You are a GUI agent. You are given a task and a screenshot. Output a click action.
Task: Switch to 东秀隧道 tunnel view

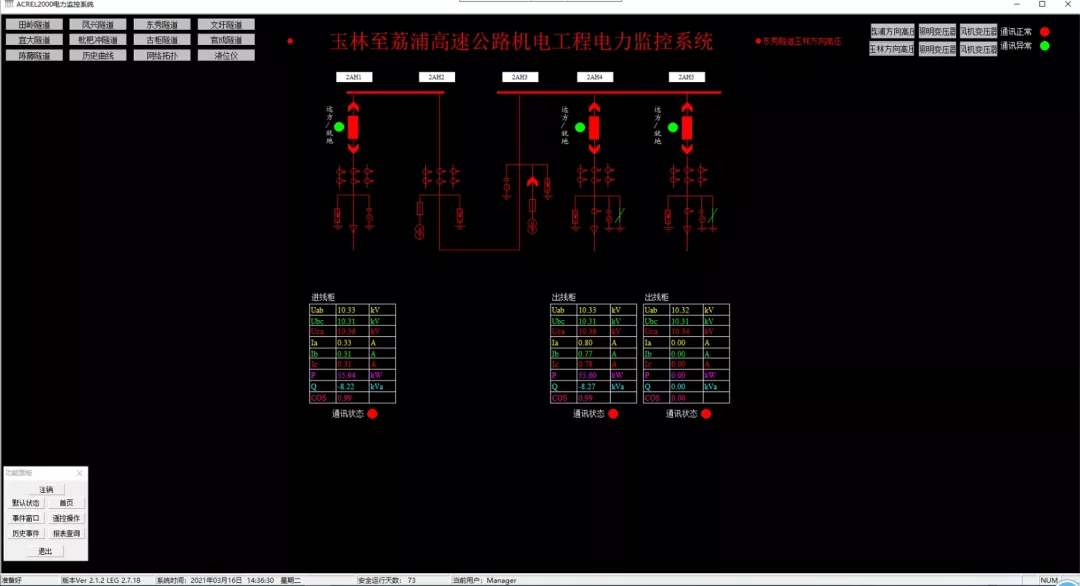(x=162, y=24)
